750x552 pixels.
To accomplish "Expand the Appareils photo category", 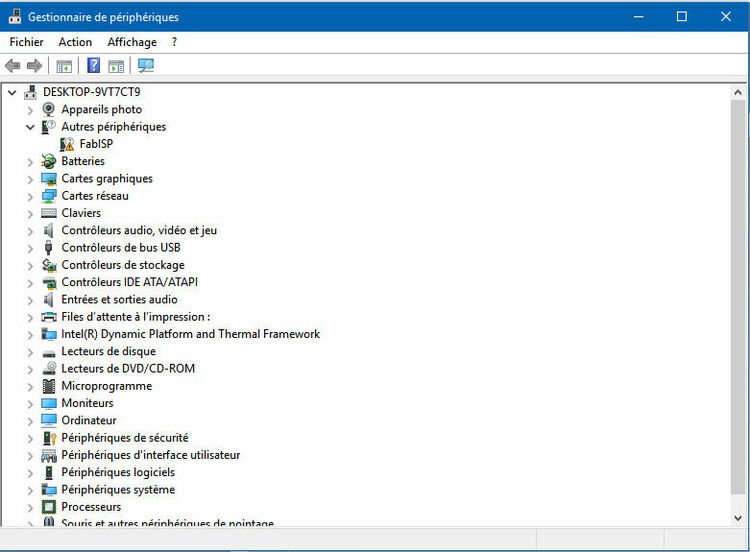I will pos(30,110).
